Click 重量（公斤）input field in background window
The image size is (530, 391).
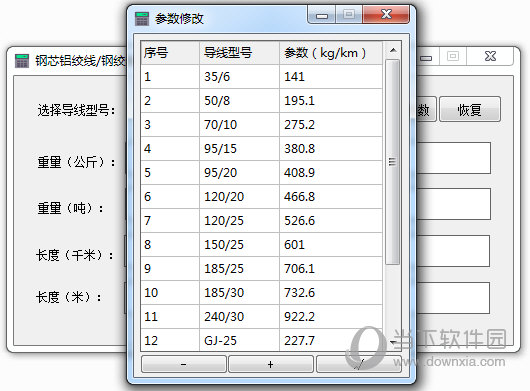[453, 158]
